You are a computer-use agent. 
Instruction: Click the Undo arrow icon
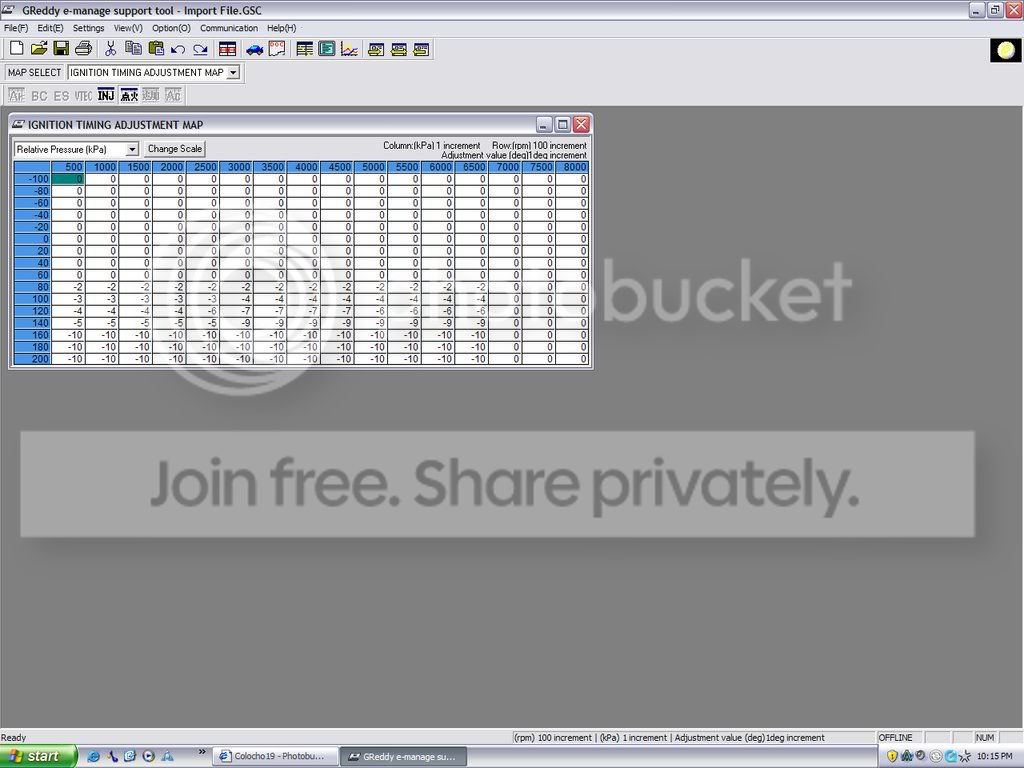tap(178, 48)
